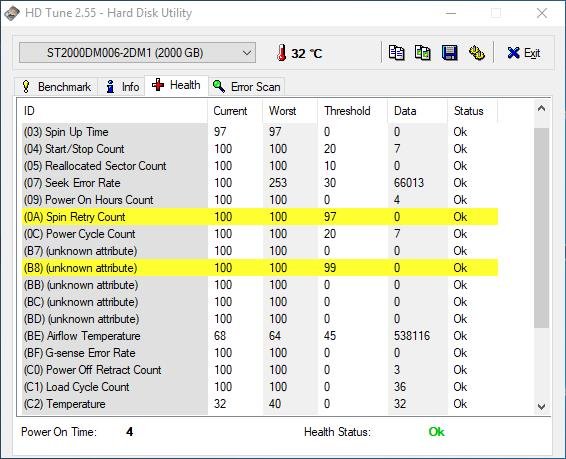The image size is (566, 459).
Task: Select the highlighted (B8) unknown attribute row
Action: coord(260,268)
